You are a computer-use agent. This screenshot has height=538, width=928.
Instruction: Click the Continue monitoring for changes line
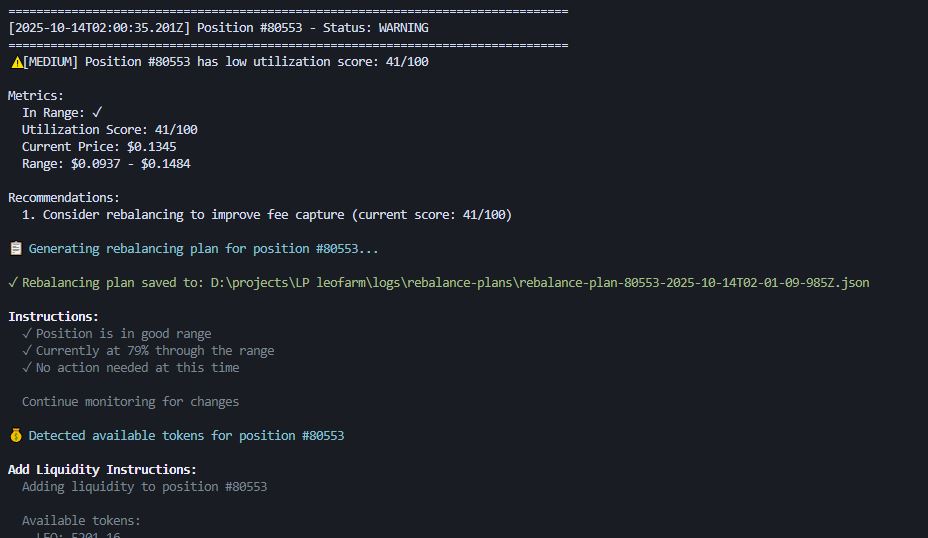(130, 402)
